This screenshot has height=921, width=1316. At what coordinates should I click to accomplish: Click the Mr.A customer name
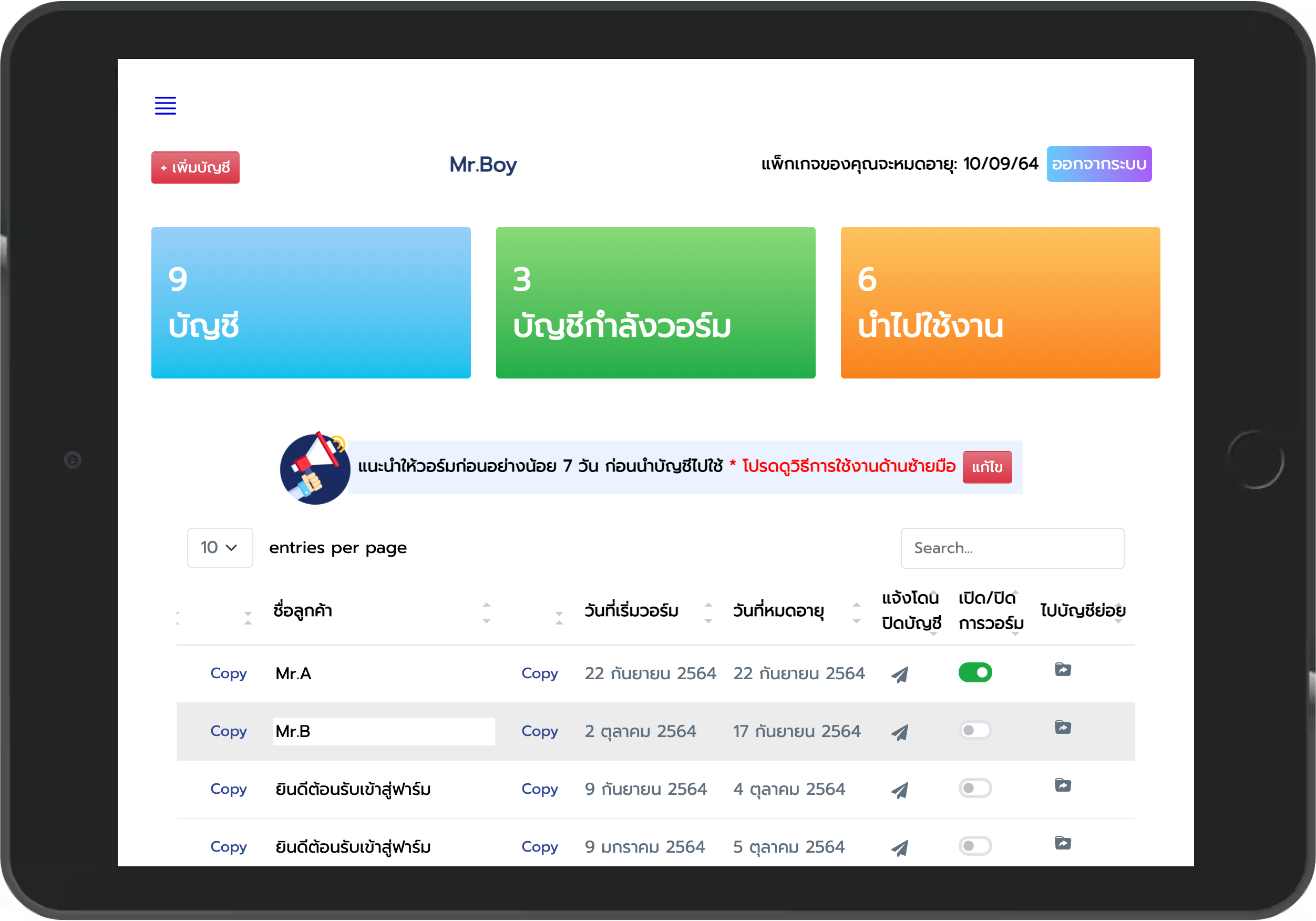tap(293, 674)
